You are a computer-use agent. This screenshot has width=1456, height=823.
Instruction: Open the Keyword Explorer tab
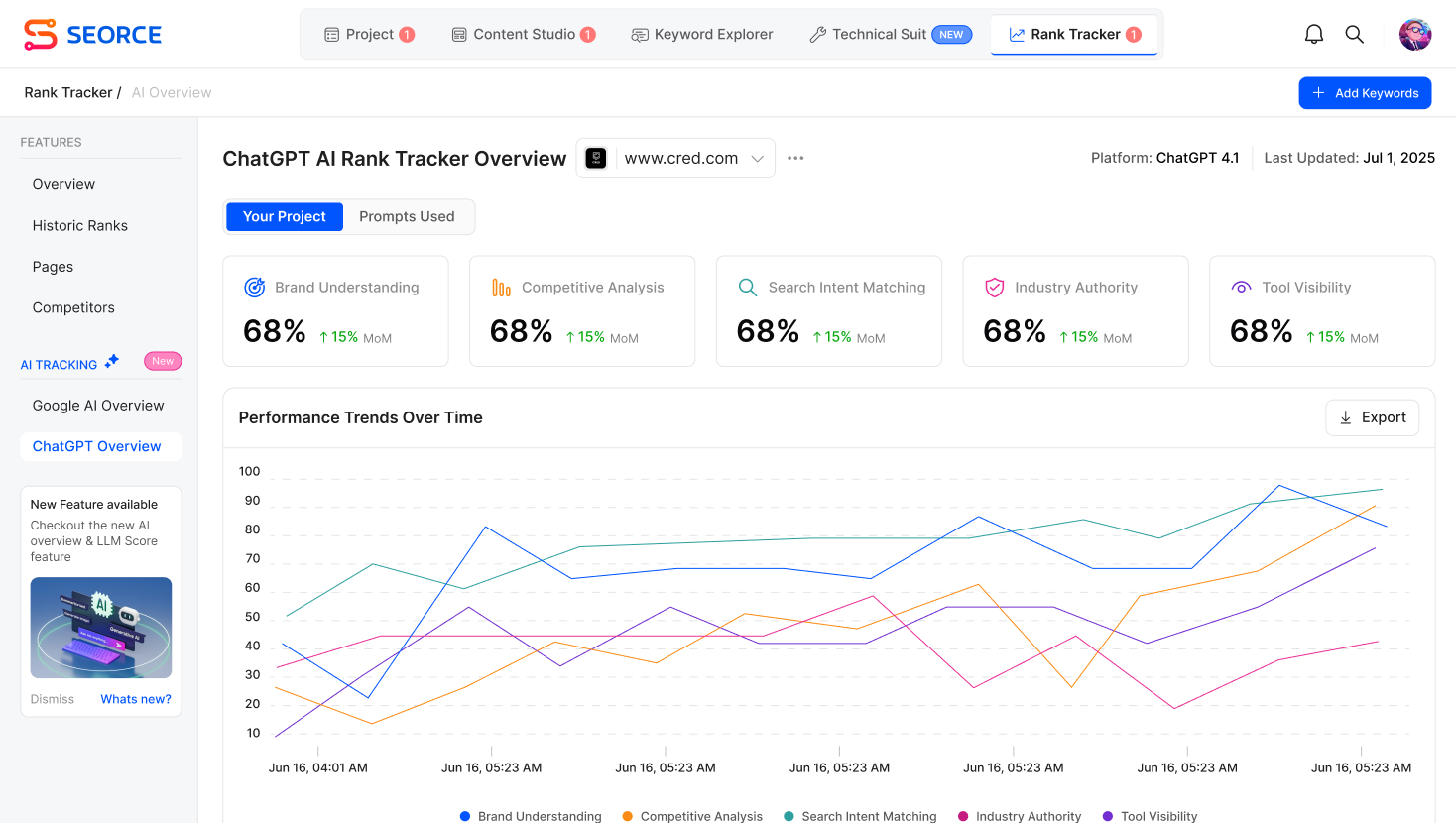702,35
